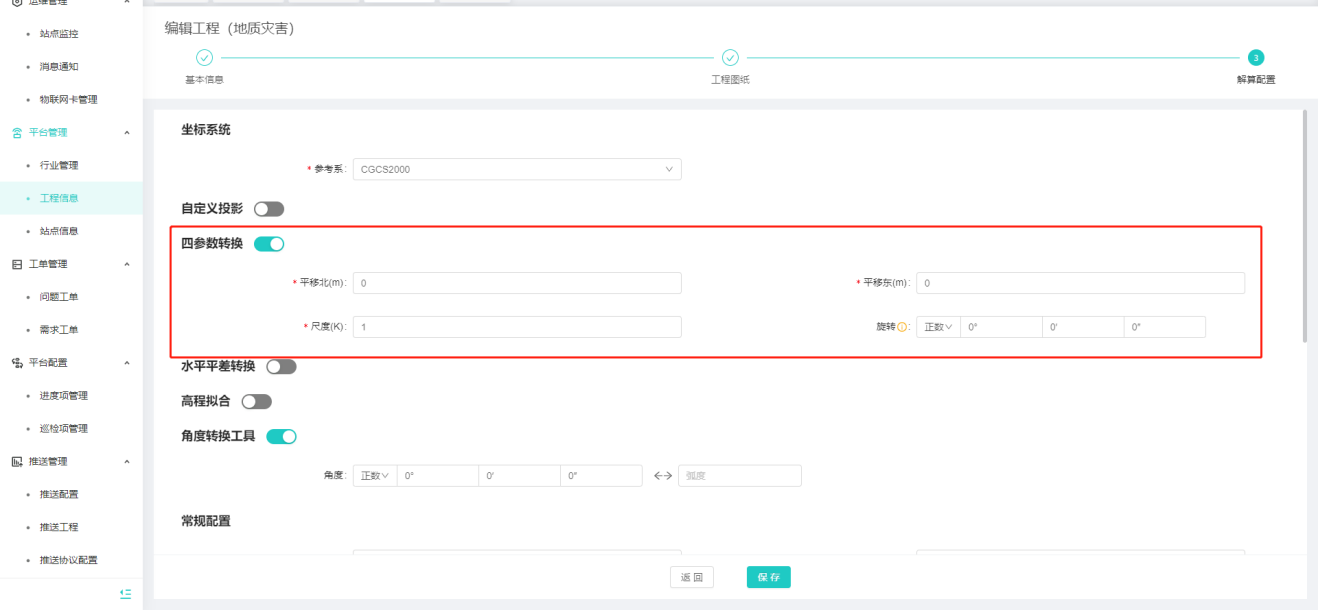Image resolution: width=1318 pixels, height=610 pixels.
Task: Enable the 自定义投影 toggle
Action: 269,209
